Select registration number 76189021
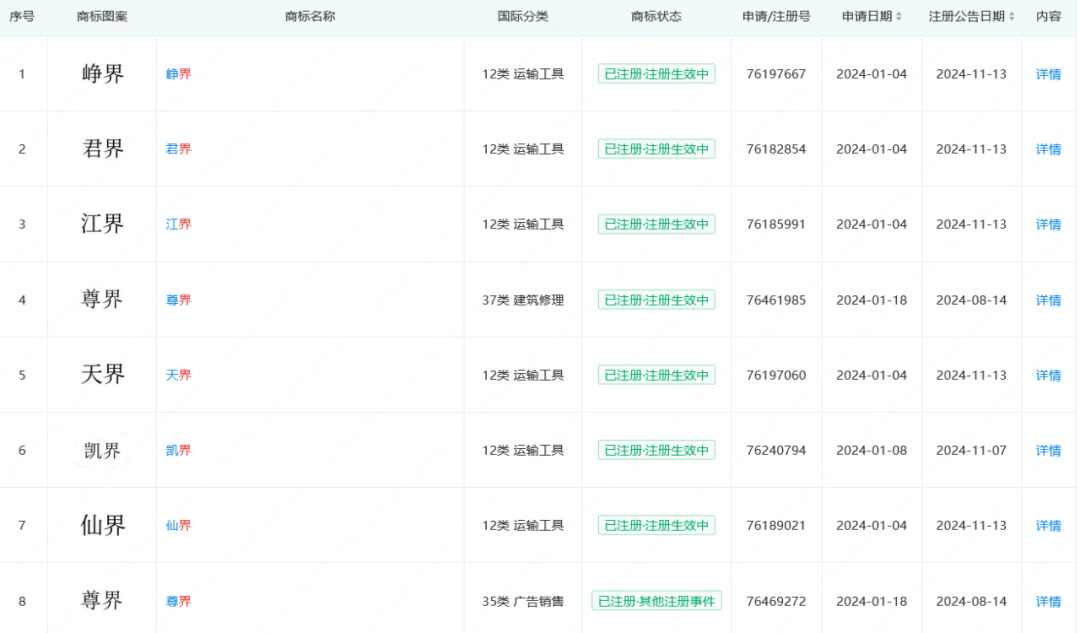This screenshot has height=633, width=1080. click(x=776, y=525)
